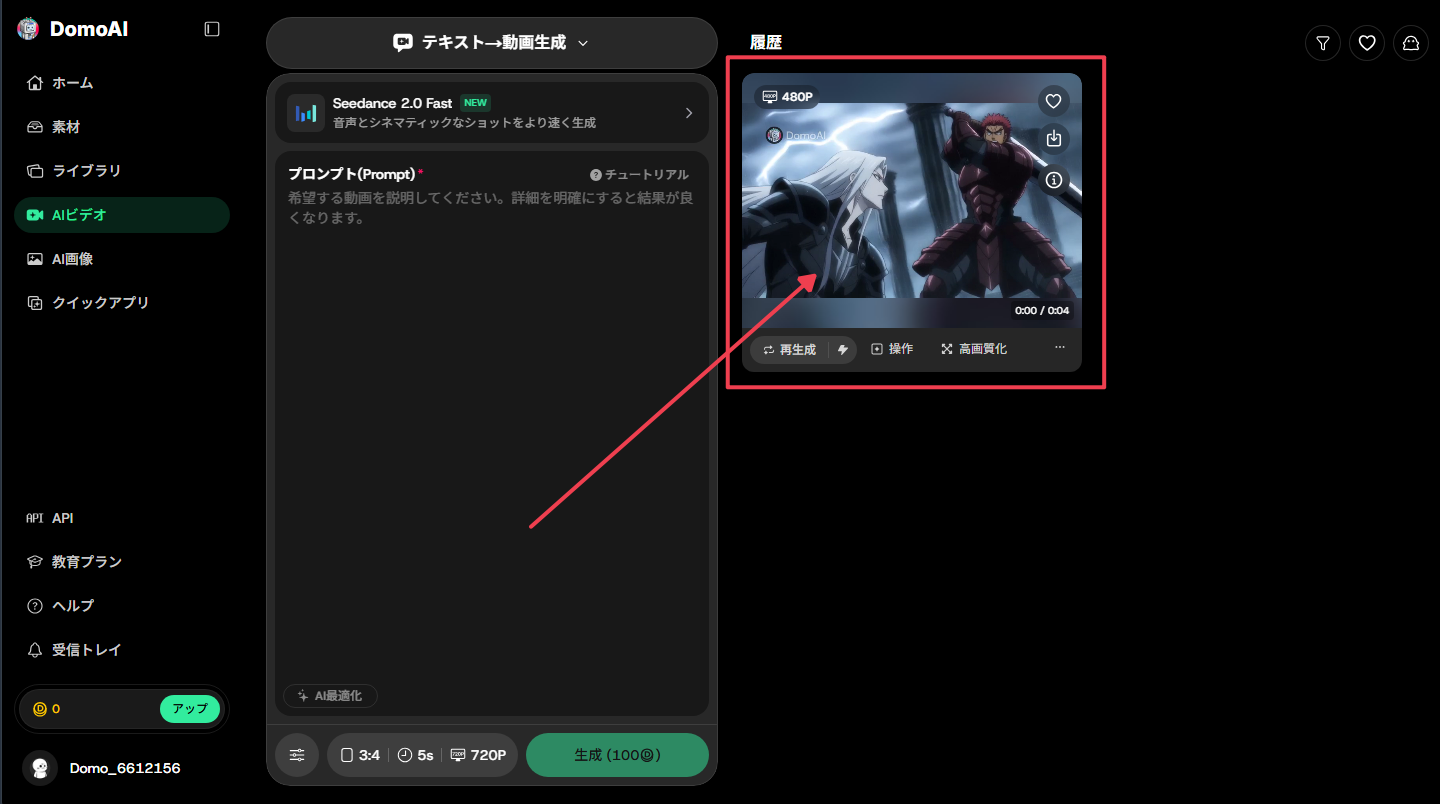Open クイックアプリ in the sidebar
This screenshot has height=804, width=1440.
tap(122, 303)
